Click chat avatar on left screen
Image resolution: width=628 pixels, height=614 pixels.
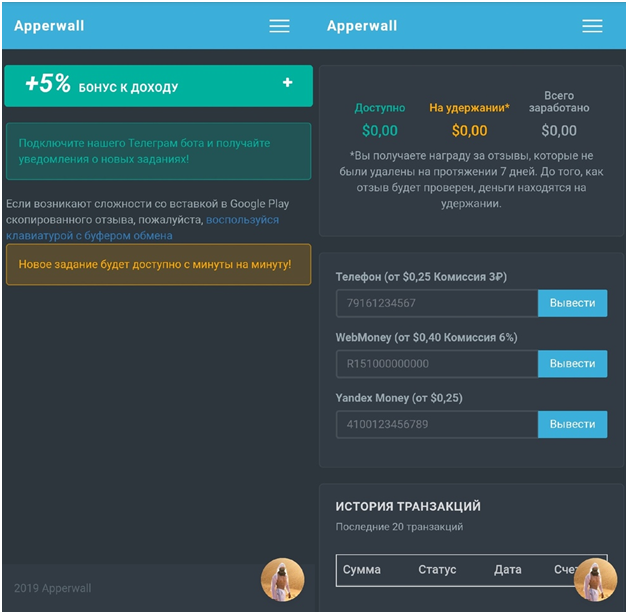pos(282,580)
